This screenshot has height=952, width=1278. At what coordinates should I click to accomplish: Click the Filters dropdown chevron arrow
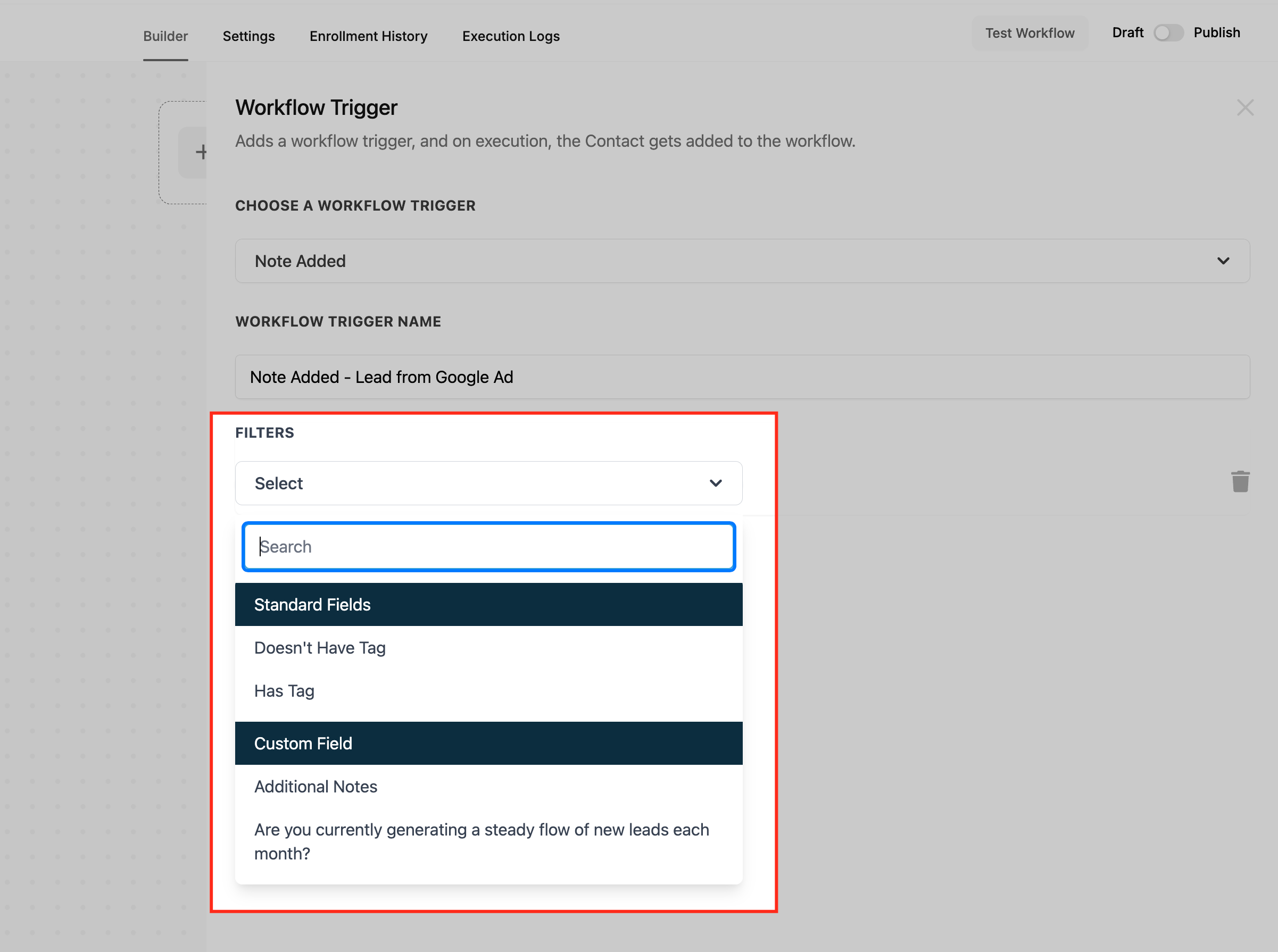pos(716,483)
